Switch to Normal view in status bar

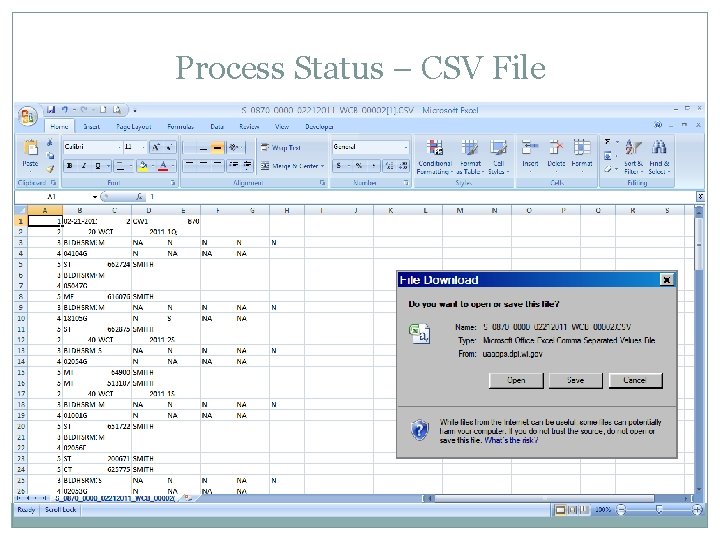coord(560,510)
